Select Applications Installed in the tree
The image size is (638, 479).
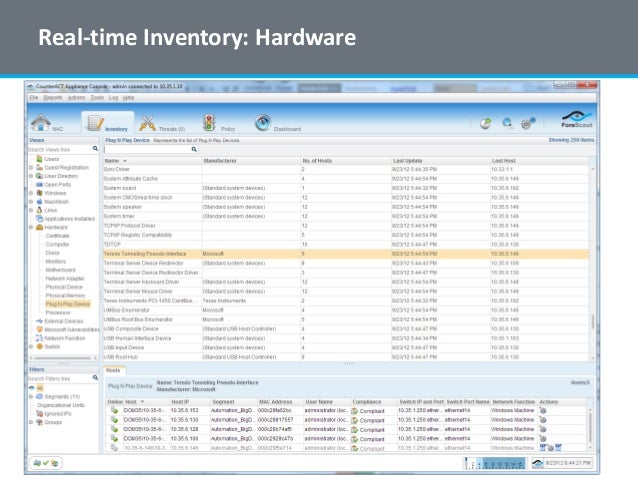point(69,219)
